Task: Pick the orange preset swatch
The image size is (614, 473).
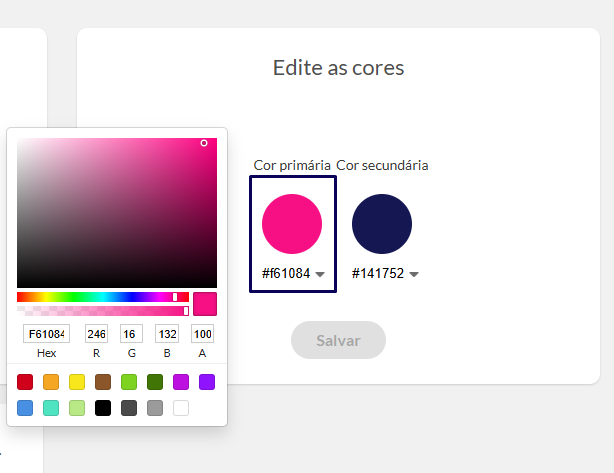Action: tap(51, 382)
